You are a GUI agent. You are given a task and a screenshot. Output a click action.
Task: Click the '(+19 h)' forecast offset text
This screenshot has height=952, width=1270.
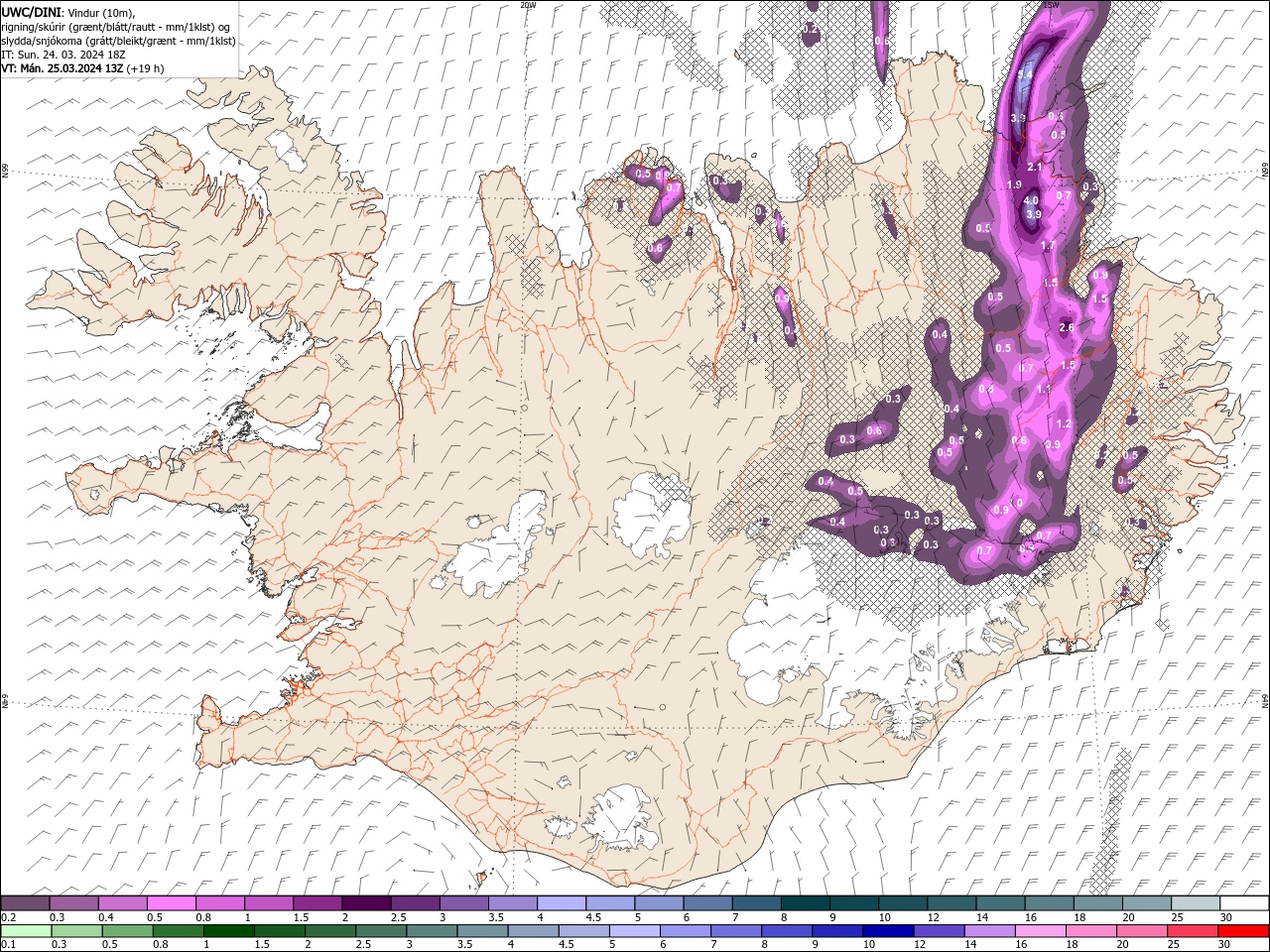pos(146,68)
